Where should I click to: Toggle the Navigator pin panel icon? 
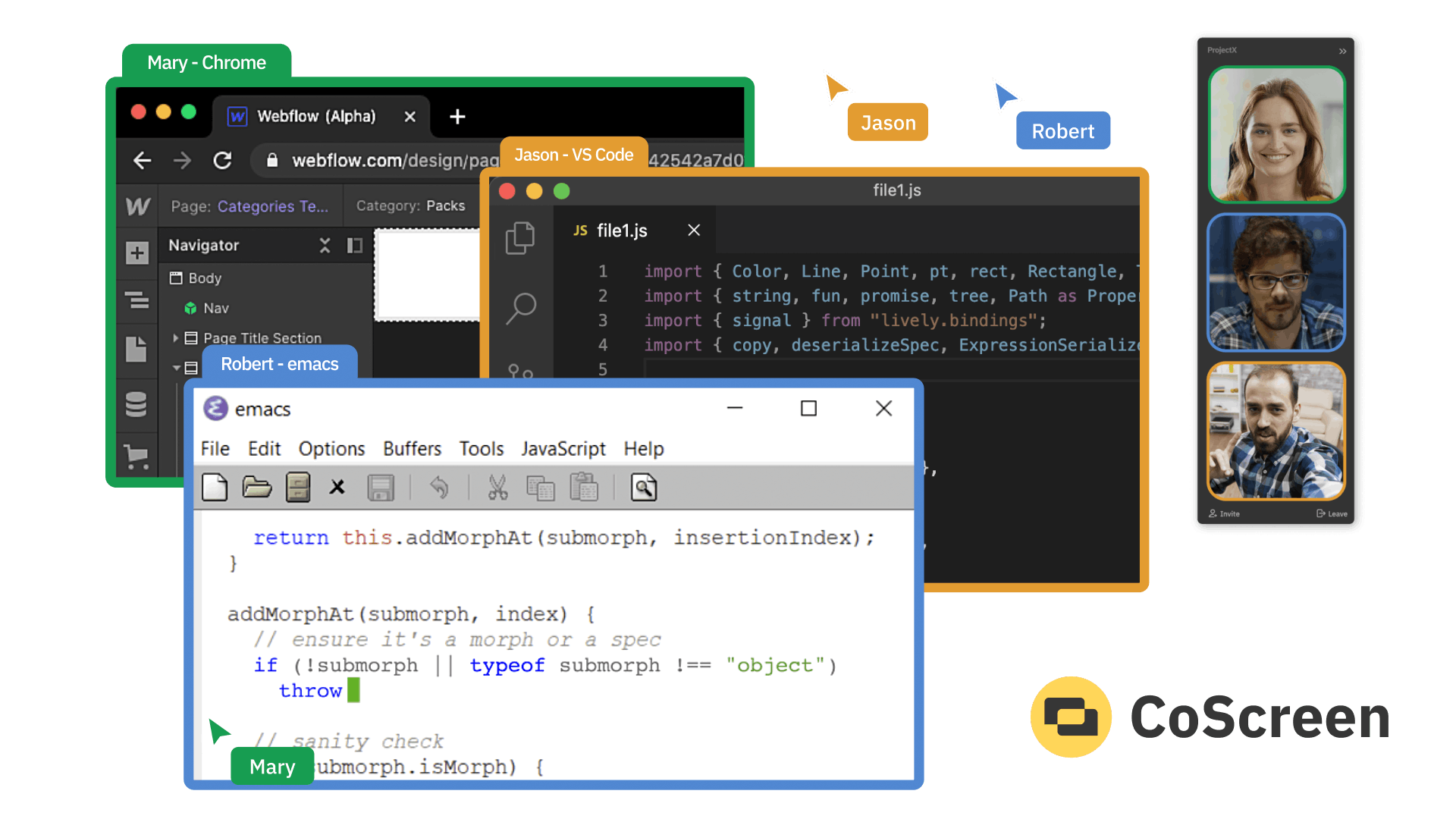(354, 246)
